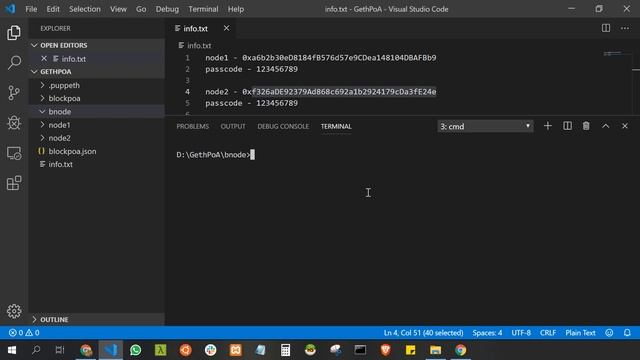640x360 pixels.
Task: Open the View menu
Action: (118, 9)
